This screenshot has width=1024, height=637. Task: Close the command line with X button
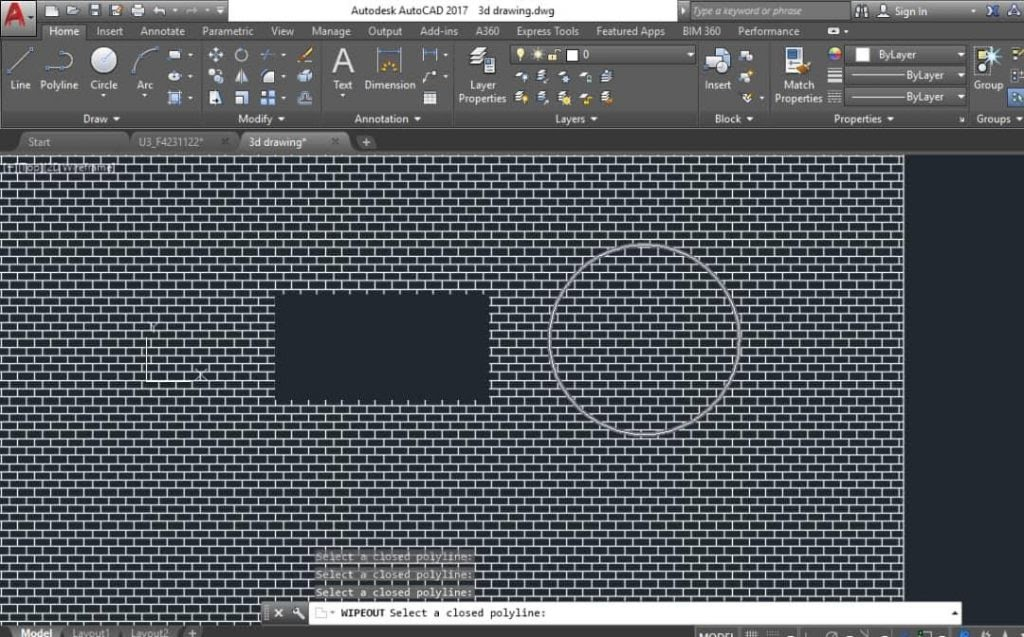pos(279,613)
